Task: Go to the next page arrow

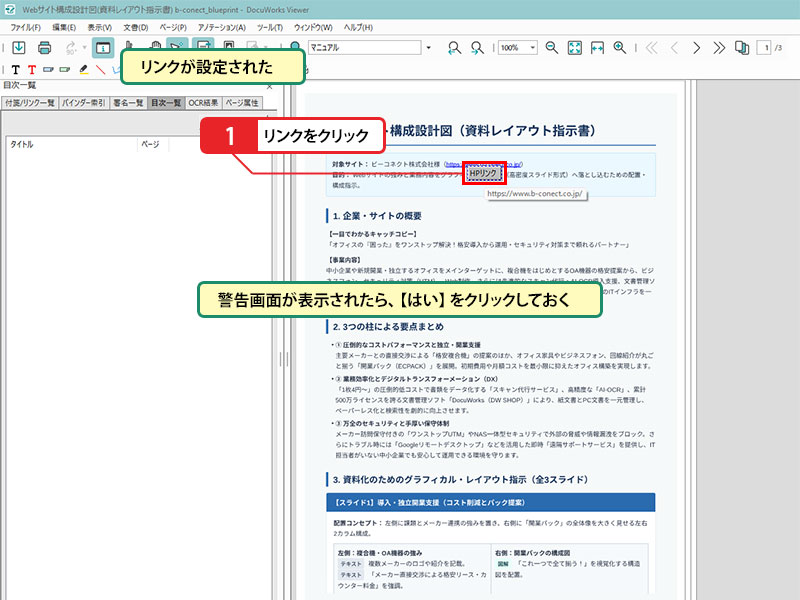Action: (696, 48)
